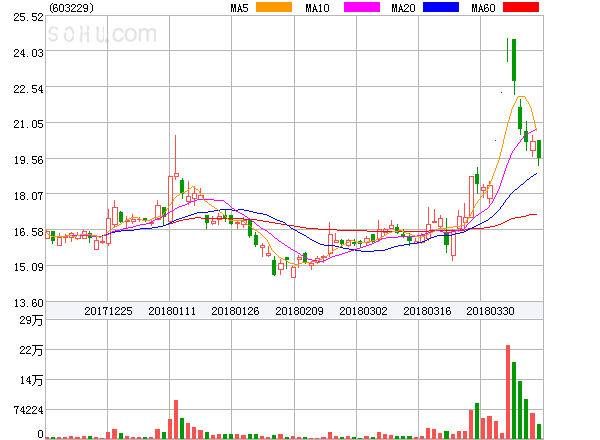Click volume axis label 74224
This screenshot has width=600, height=440.
pyautogui.click(x=28, y=410)
